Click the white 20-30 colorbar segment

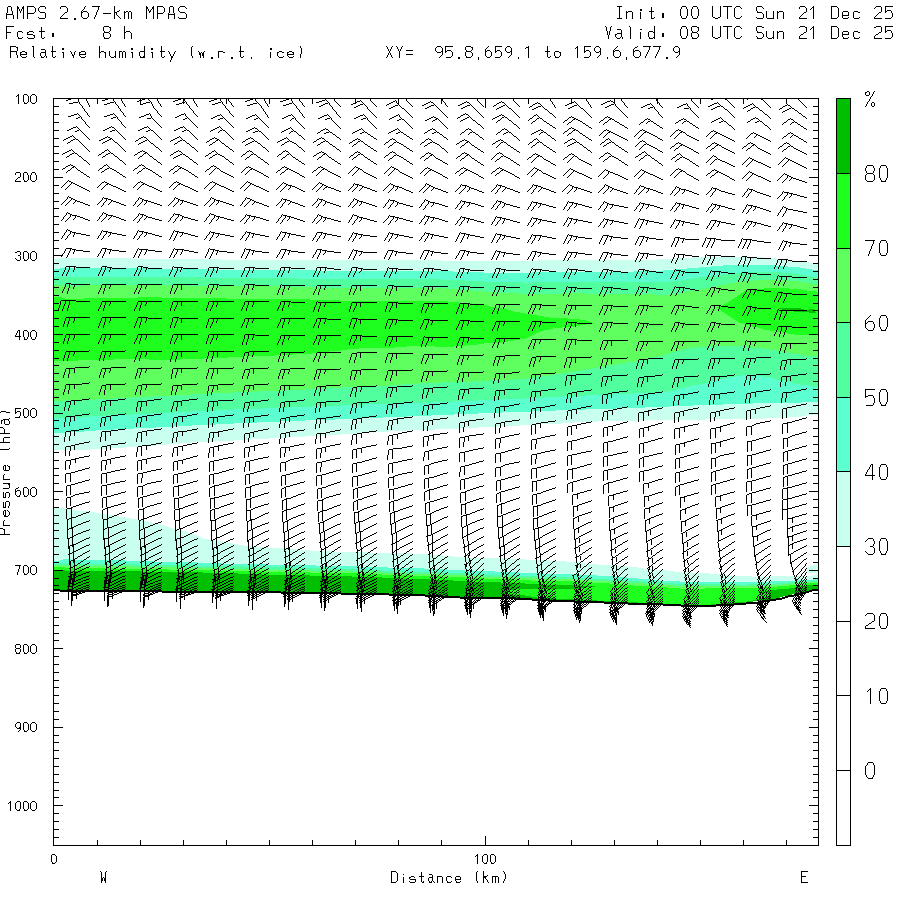tap(843, 584)
